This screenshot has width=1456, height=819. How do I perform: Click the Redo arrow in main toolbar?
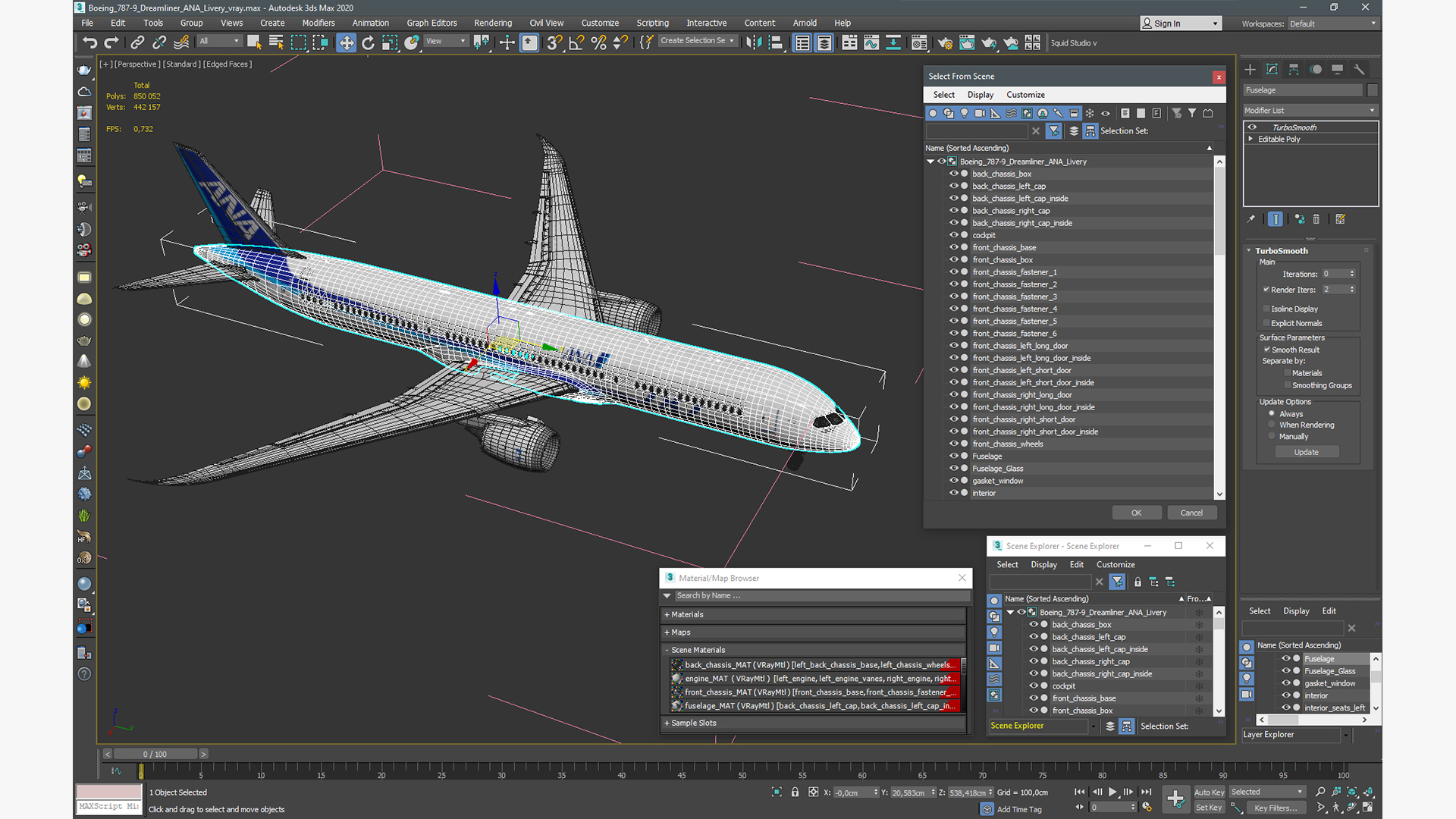click(x=111, y=42)
